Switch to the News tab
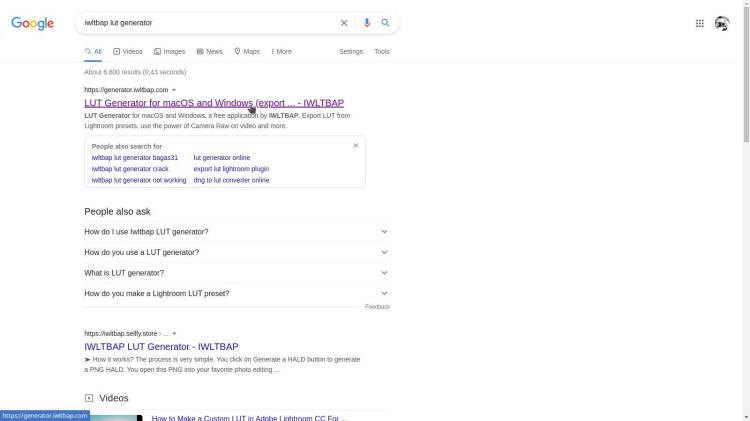The image size is (750, 421). click(x=210, y=52)
